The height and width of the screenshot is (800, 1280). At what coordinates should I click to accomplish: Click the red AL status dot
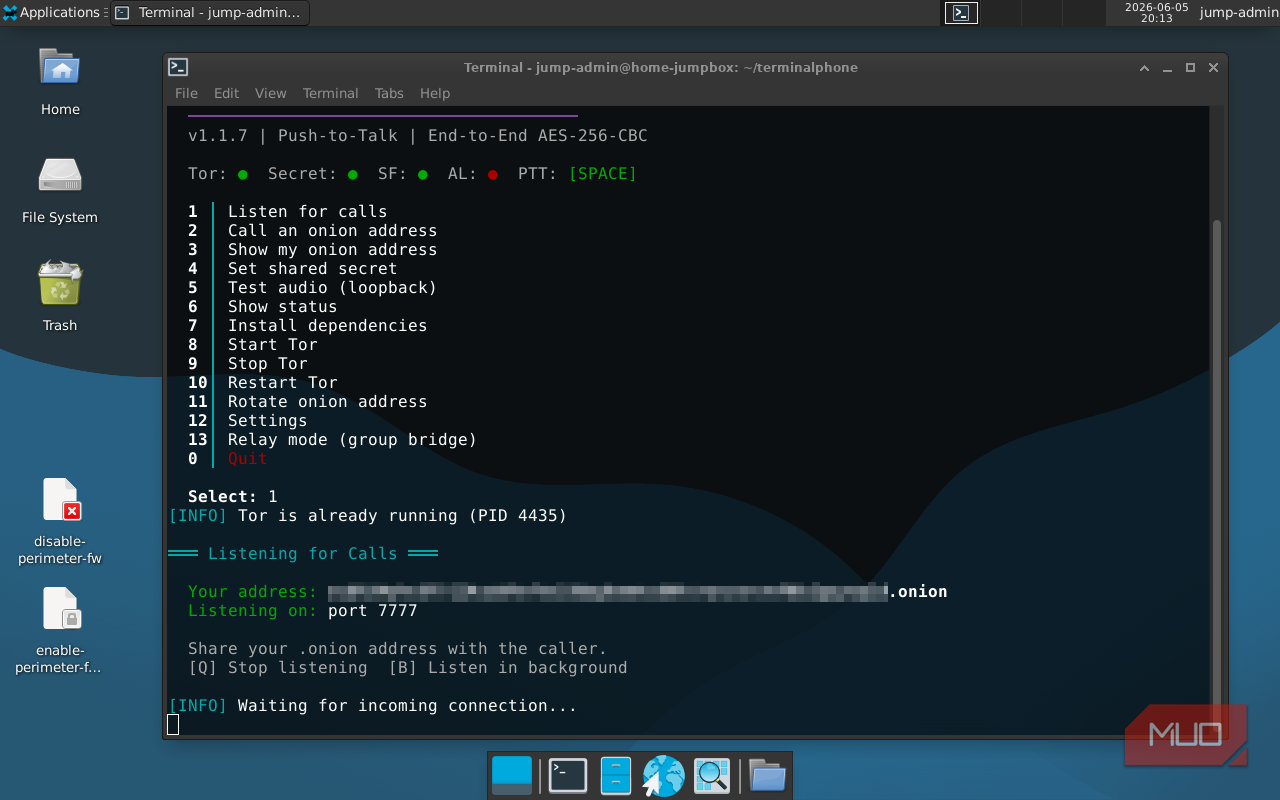click(493, 174)
